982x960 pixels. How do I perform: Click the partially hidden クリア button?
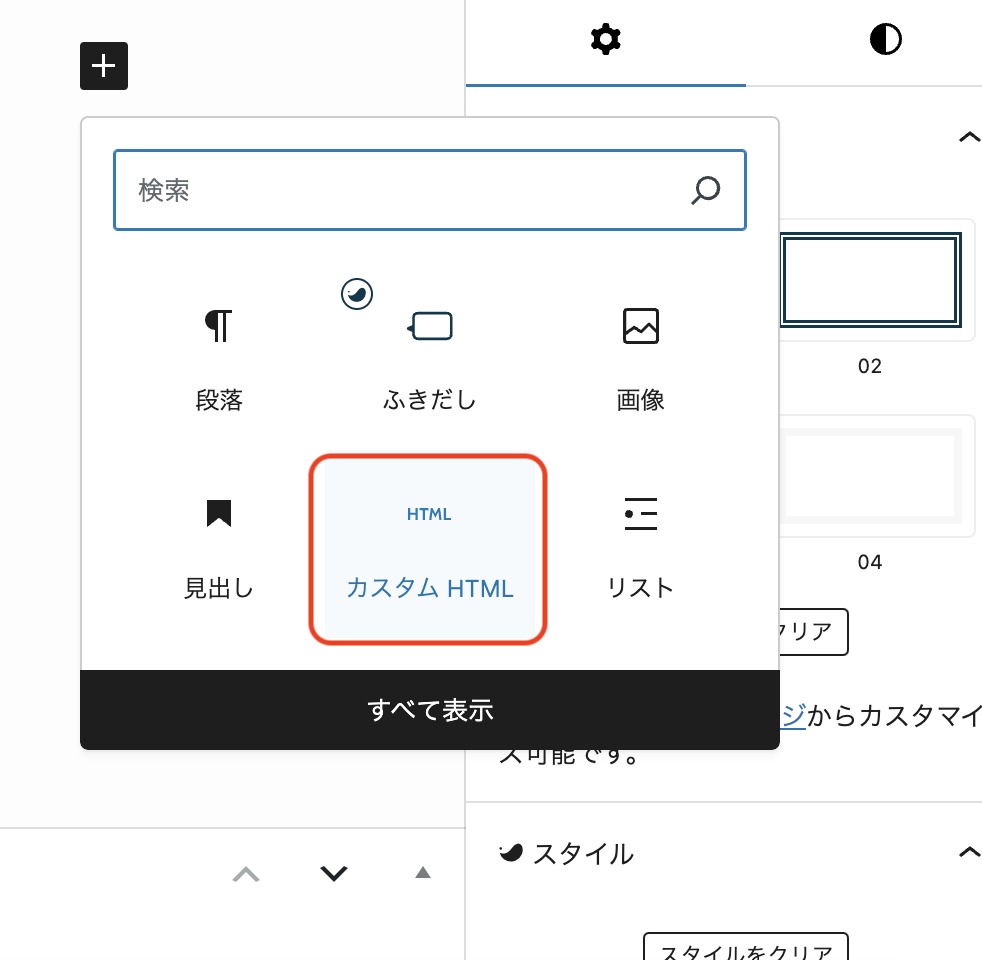(814, 632)
